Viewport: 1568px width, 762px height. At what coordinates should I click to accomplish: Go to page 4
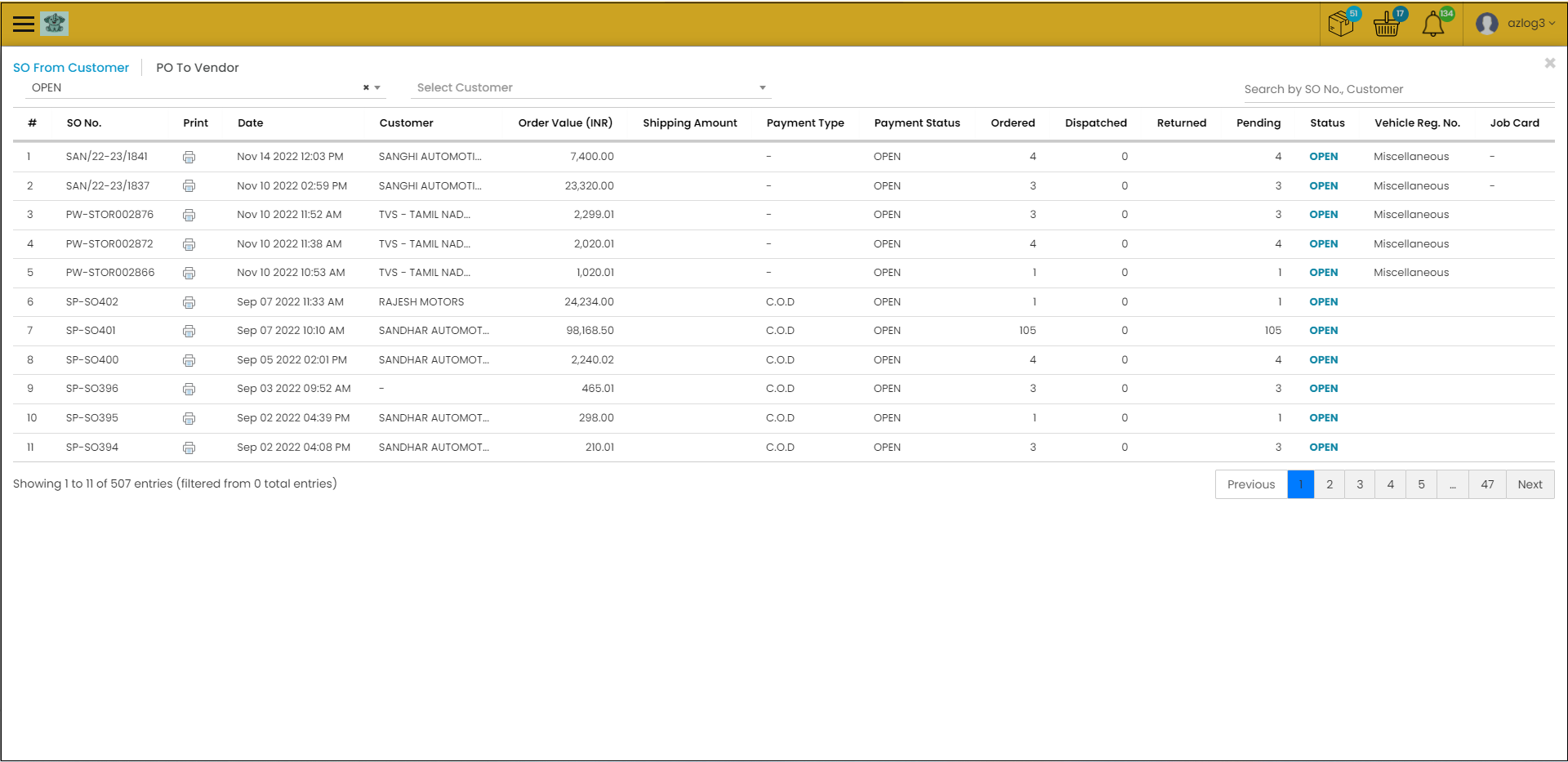coord(1391,484)
